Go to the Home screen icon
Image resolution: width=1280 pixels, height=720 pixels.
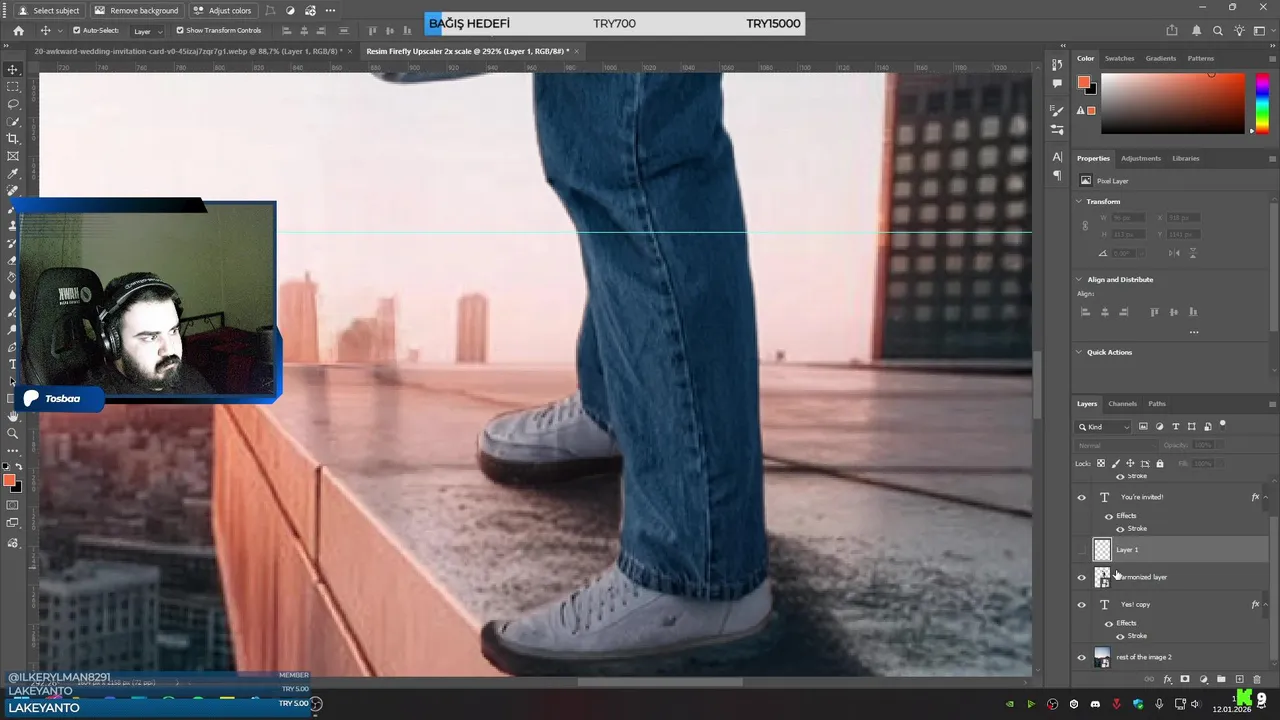pos(18,31)
